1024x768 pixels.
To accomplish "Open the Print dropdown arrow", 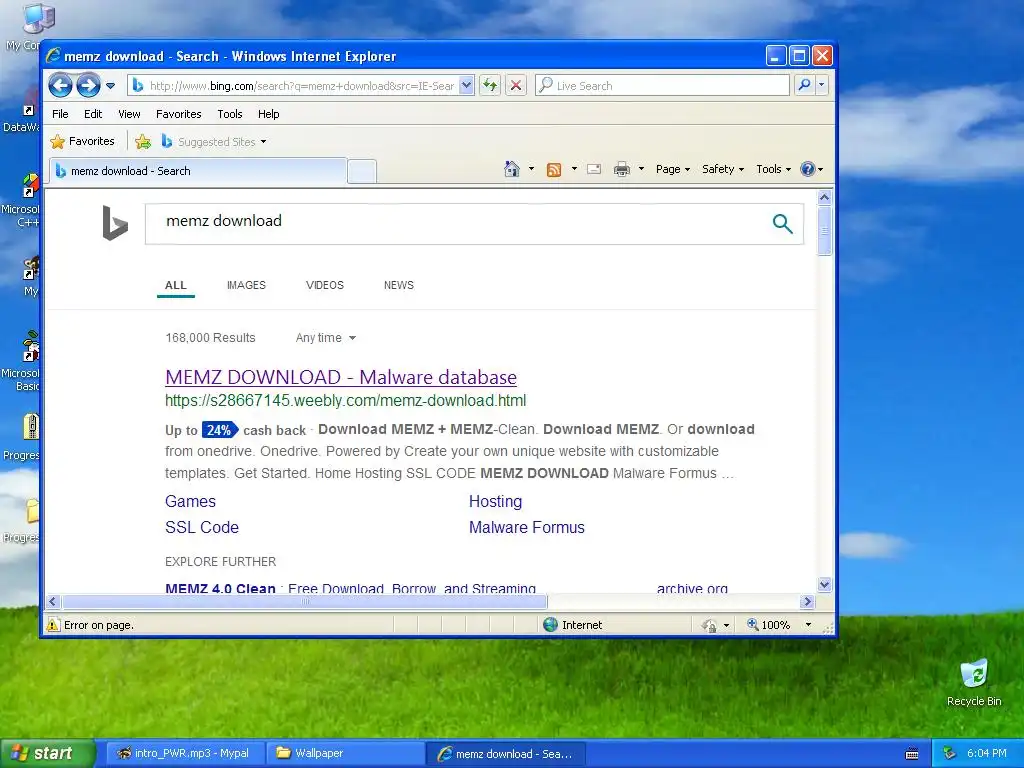I will tap(641, 169).
